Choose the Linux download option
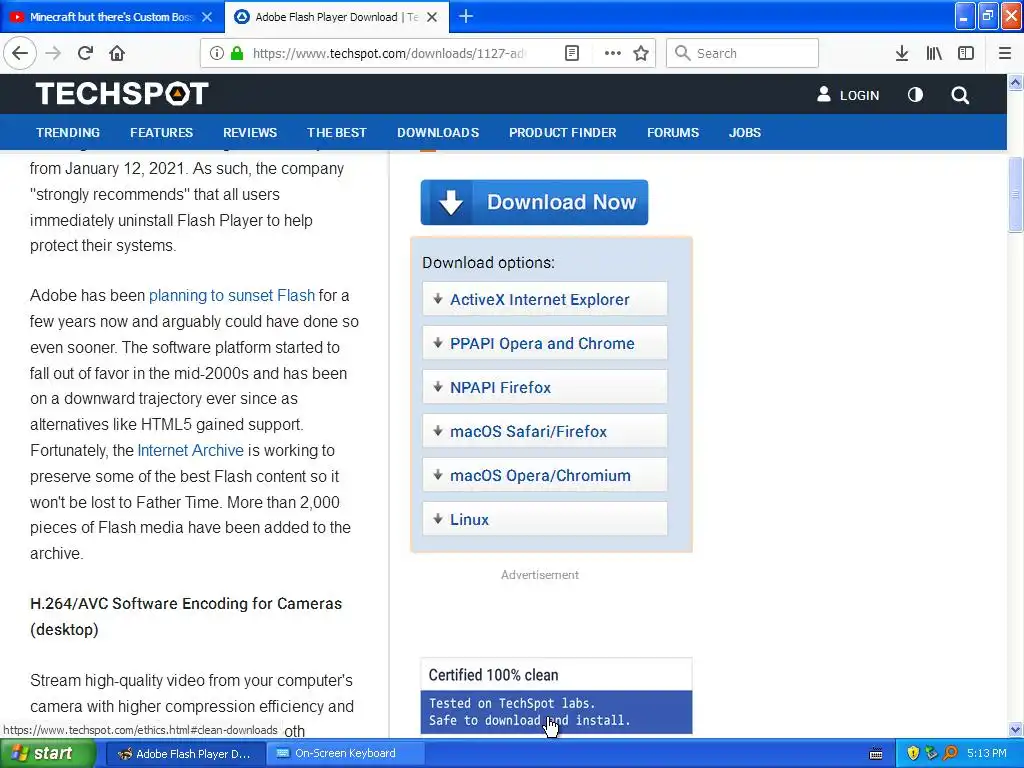The width and height of the screenshot is (1024, 768). pyautogui.click(x=545, y=519)
